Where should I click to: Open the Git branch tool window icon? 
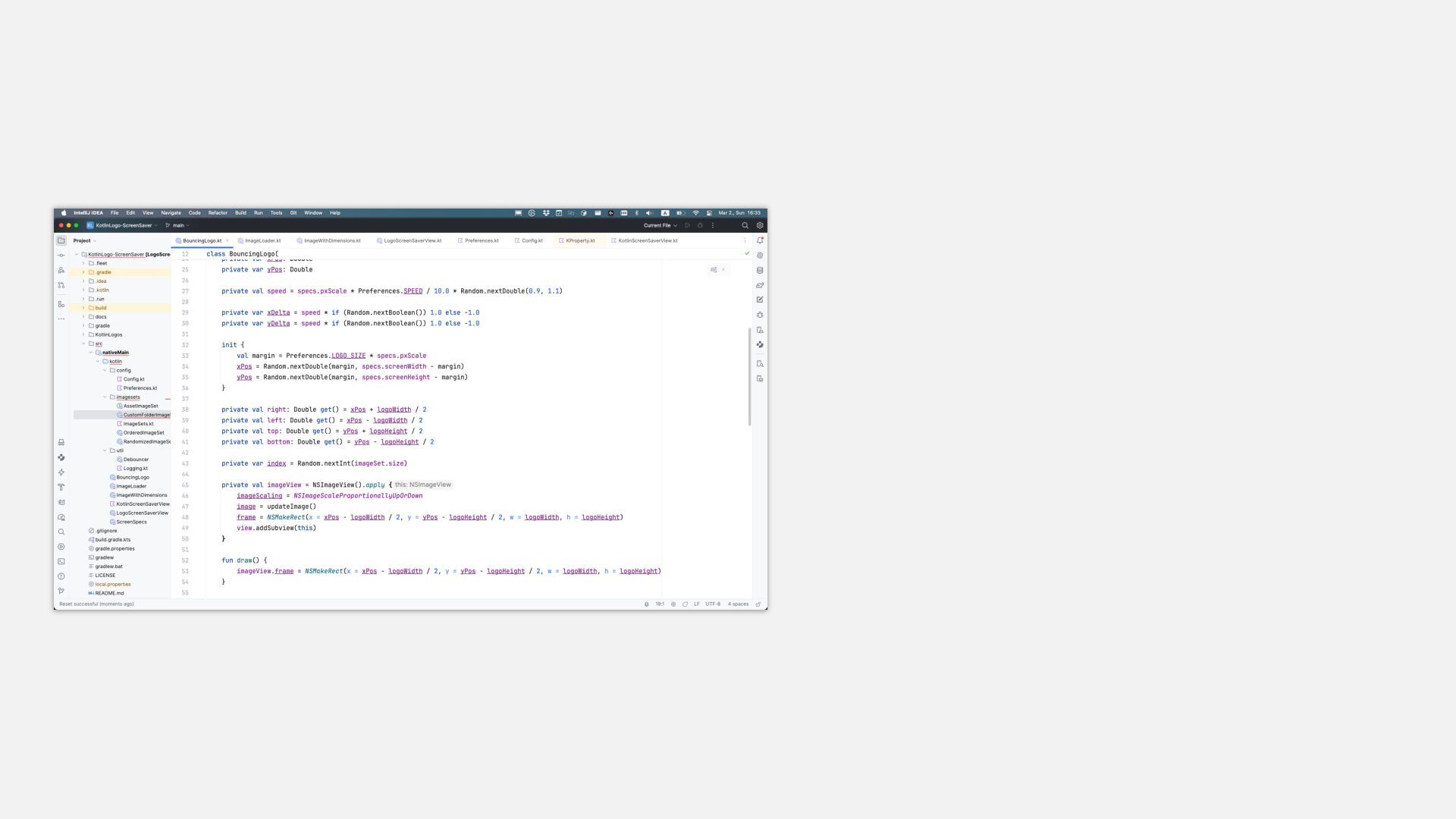click(61, 591)
